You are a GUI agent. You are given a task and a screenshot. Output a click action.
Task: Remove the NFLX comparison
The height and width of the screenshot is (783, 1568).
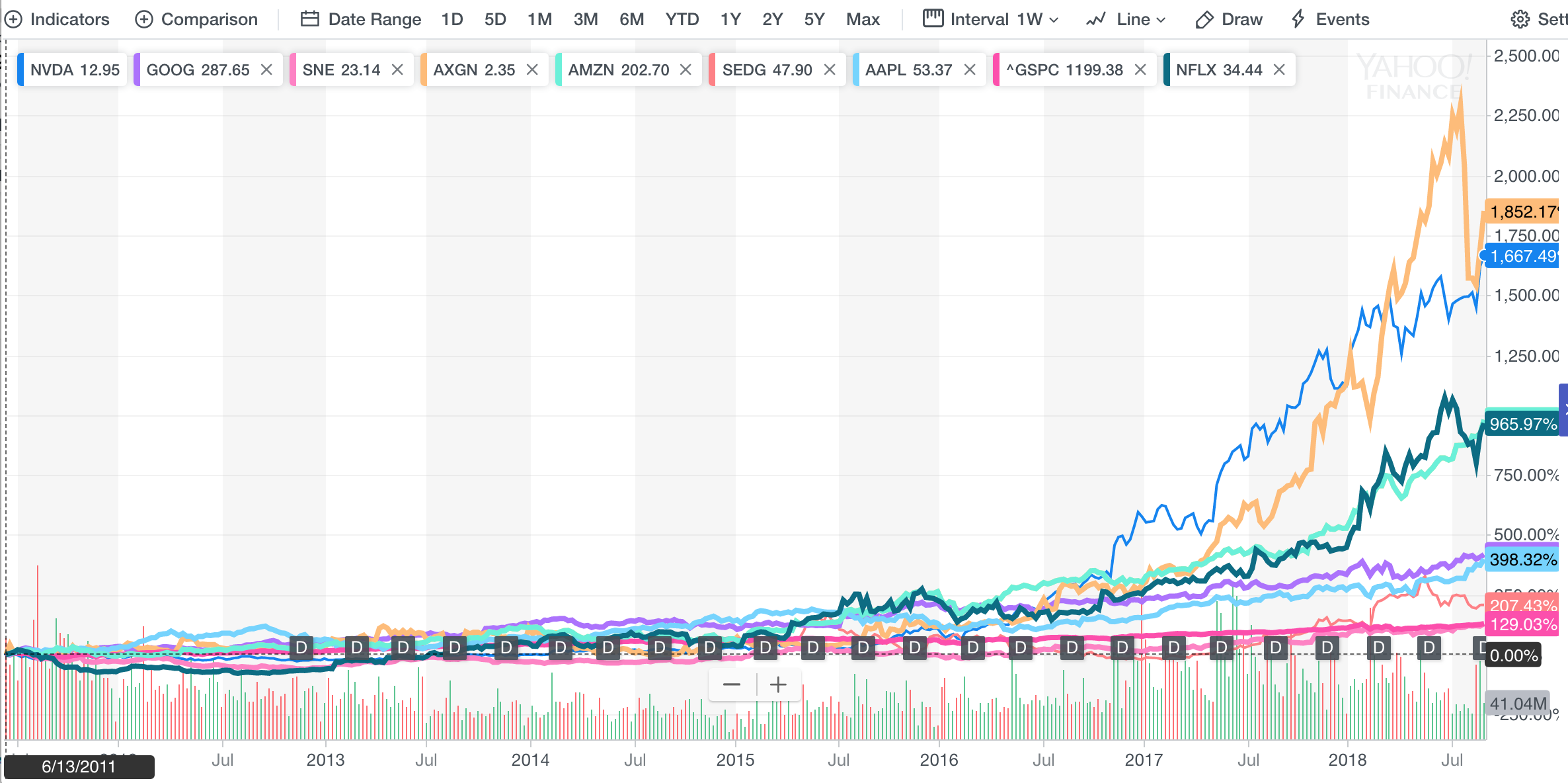(x=1279, y=69)
